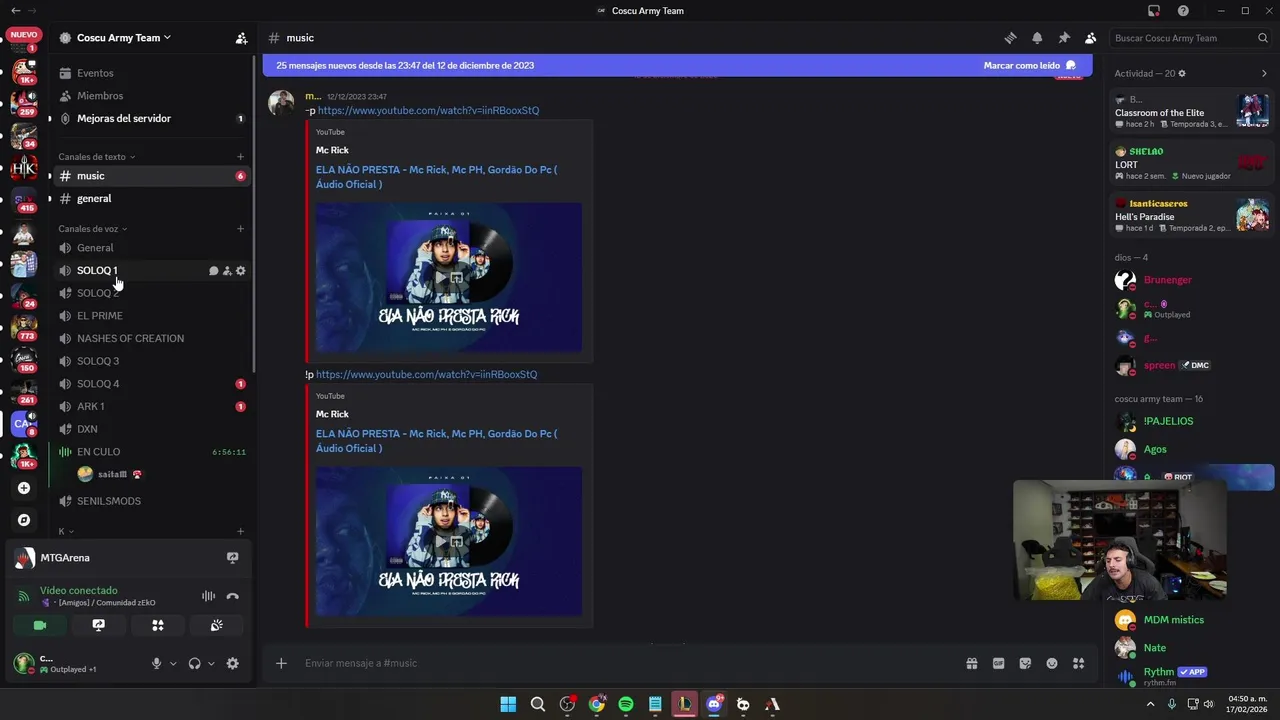Viewport: 1280px width, 720px height.
Task: Select the music text channel
Action: coord(150,176)
